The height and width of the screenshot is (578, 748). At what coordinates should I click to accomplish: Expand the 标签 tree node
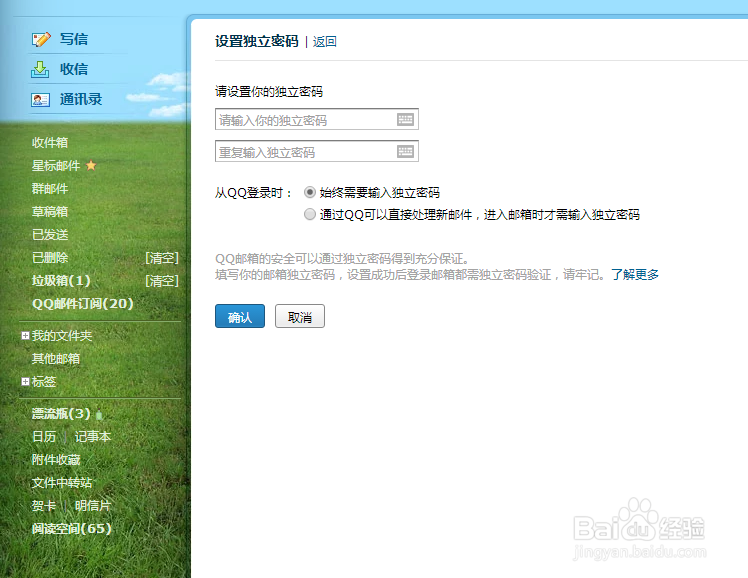[25, 382]
